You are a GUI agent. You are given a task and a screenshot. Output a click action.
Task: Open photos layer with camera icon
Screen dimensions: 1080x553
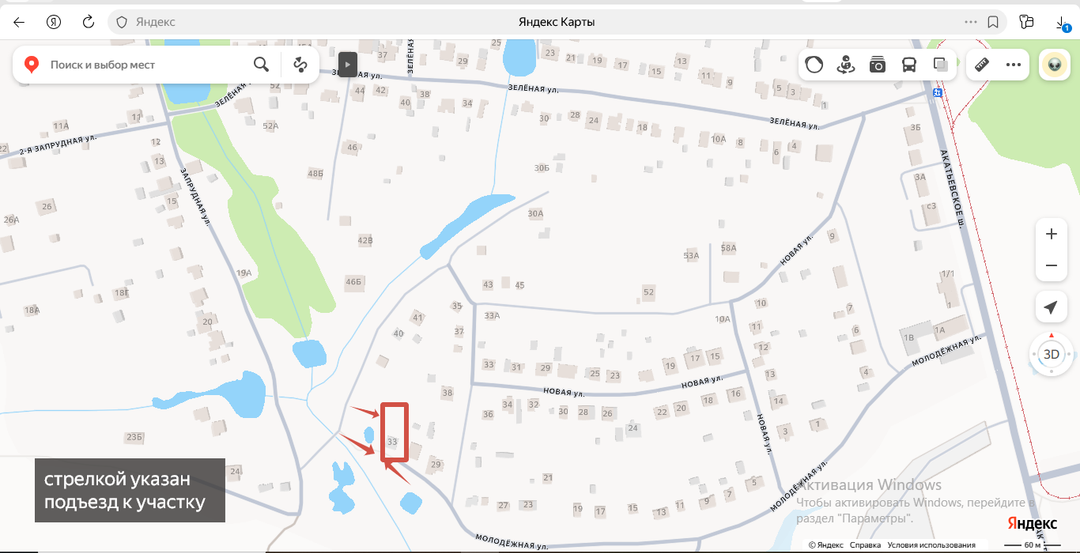coord(877,65)
